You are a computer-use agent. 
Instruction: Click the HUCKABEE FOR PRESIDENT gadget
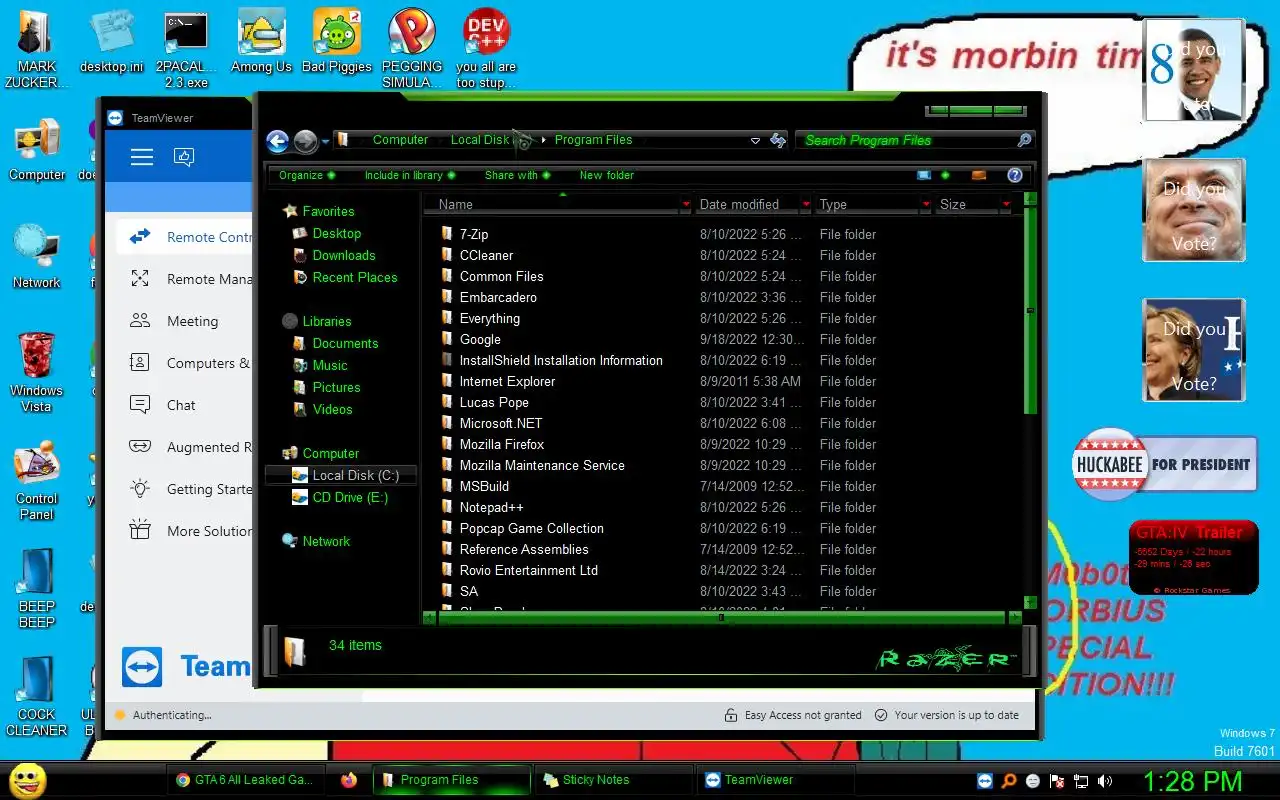point(1164,464)
